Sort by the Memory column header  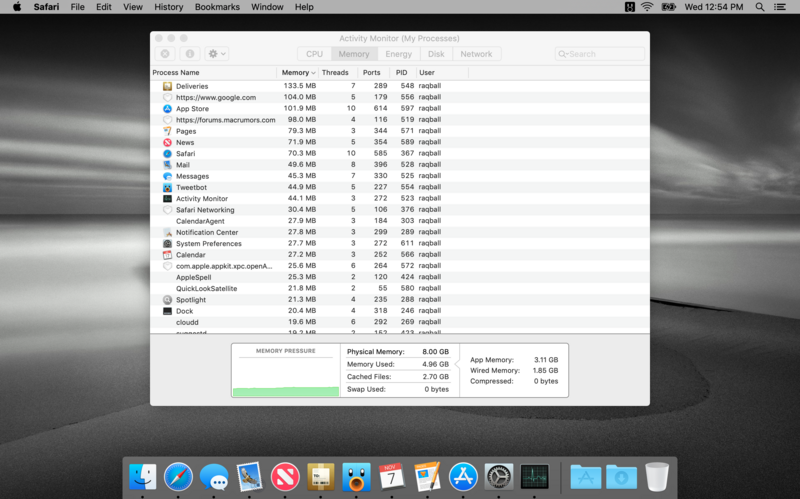click(298, 72)
